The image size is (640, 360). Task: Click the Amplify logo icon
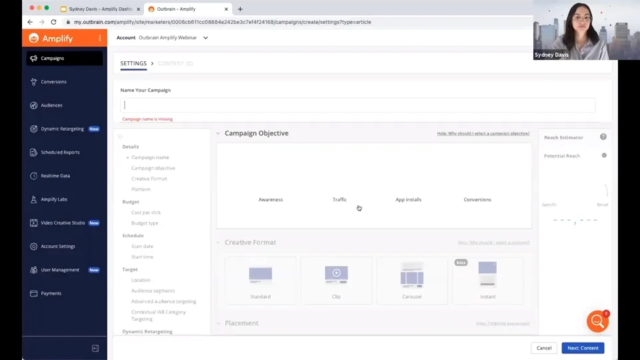[x=34, y=38]
